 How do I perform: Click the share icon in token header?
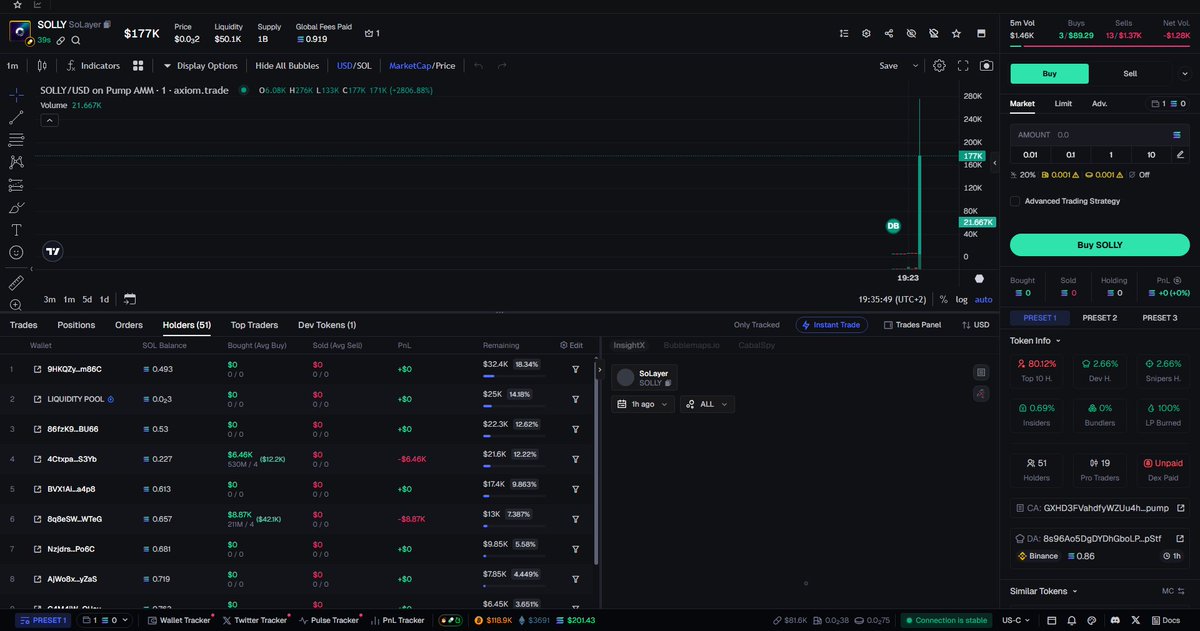(889, 33)
